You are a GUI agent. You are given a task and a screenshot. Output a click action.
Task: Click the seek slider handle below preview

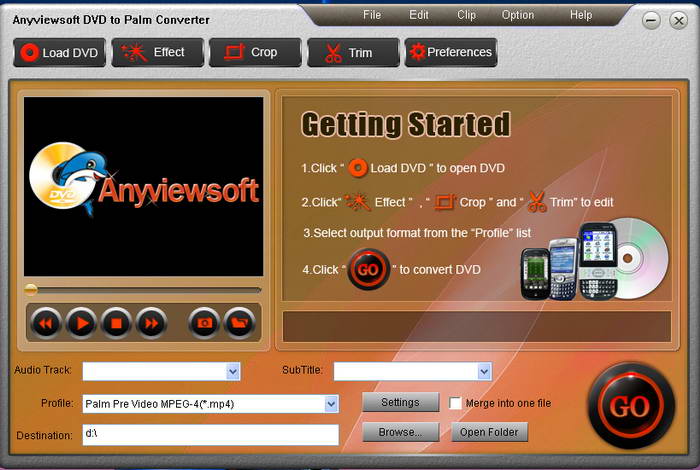(31, 290)
